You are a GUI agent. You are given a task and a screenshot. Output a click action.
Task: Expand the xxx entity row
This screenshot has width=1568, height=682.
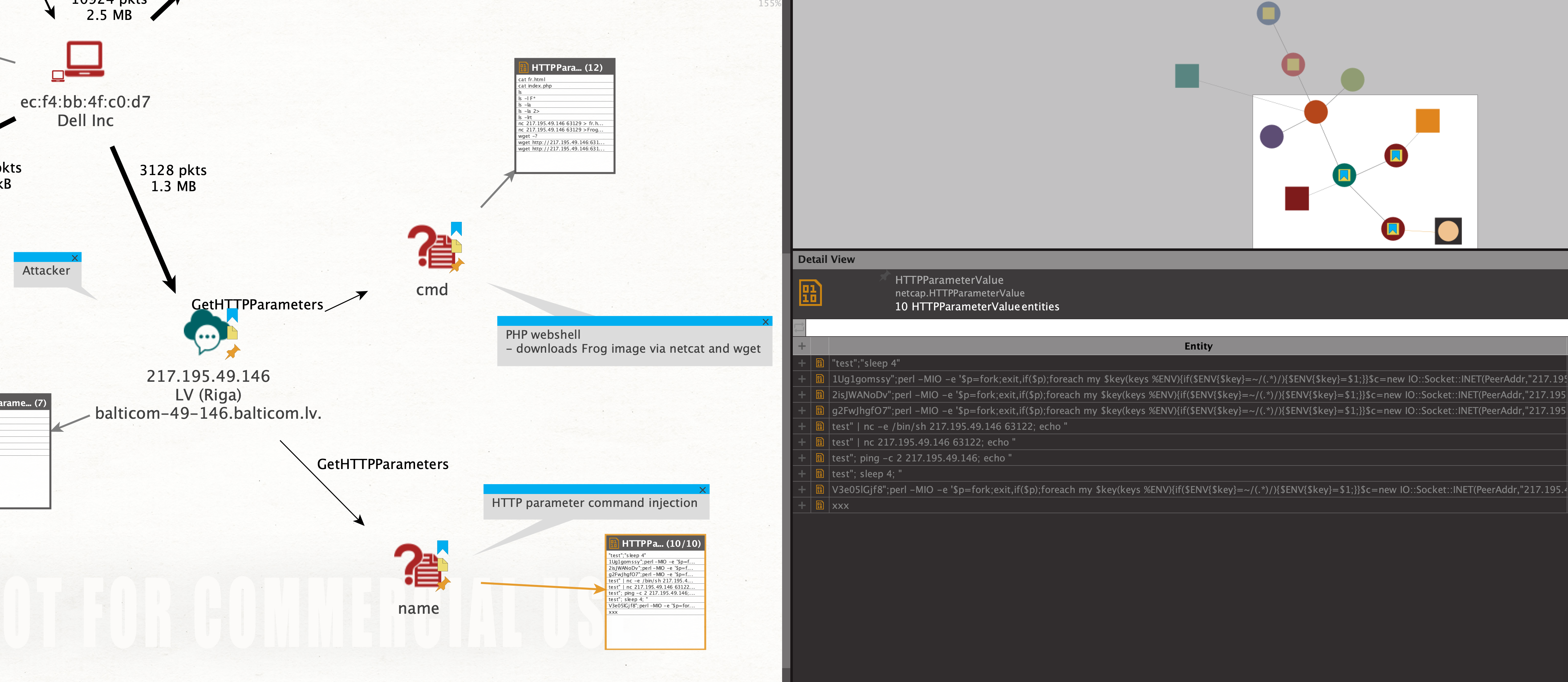pos(802,505)
